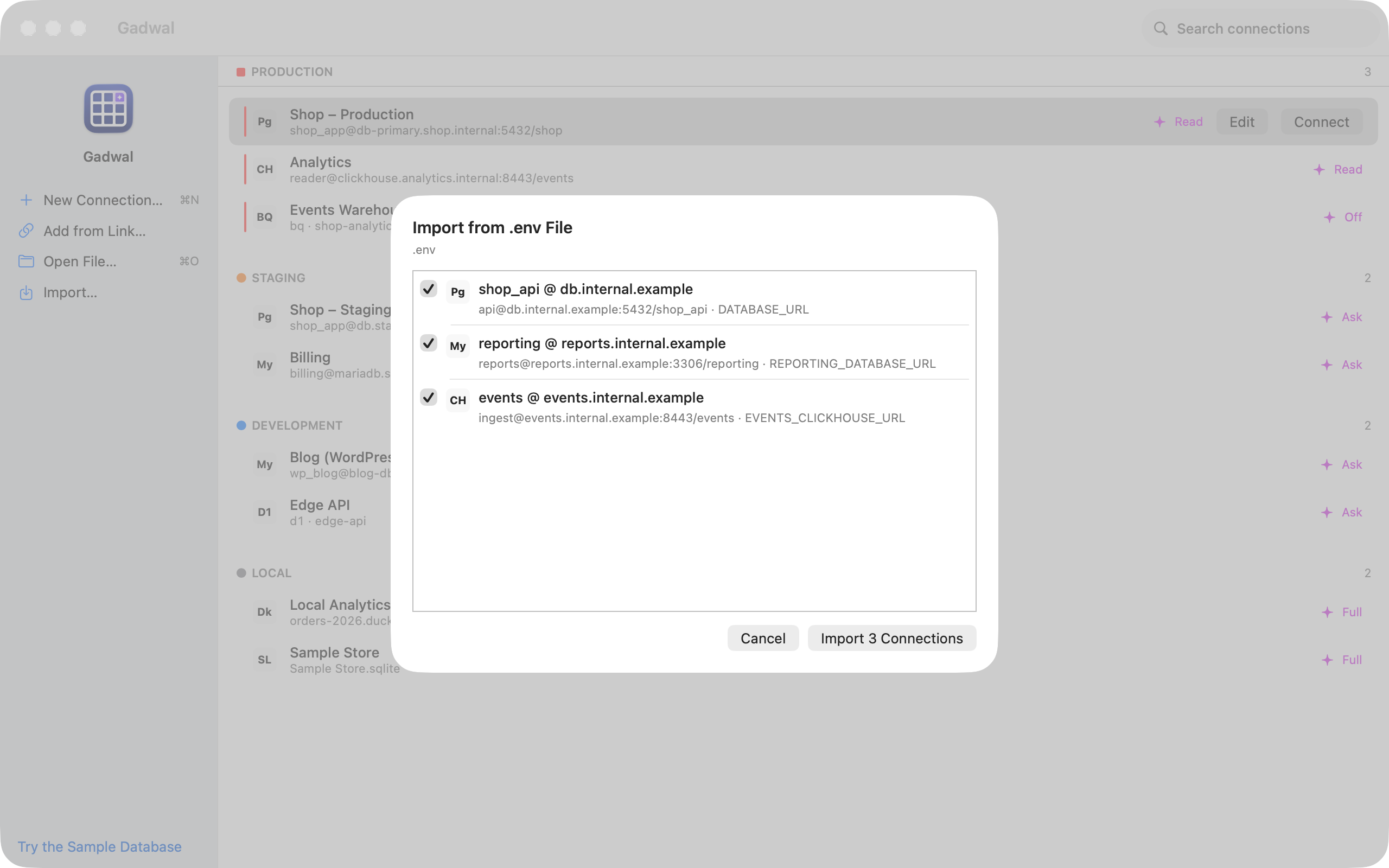The image size is (1389, 868).
Task: Click the BQ badge of Events Warehouse
Action: coord(265,217)
